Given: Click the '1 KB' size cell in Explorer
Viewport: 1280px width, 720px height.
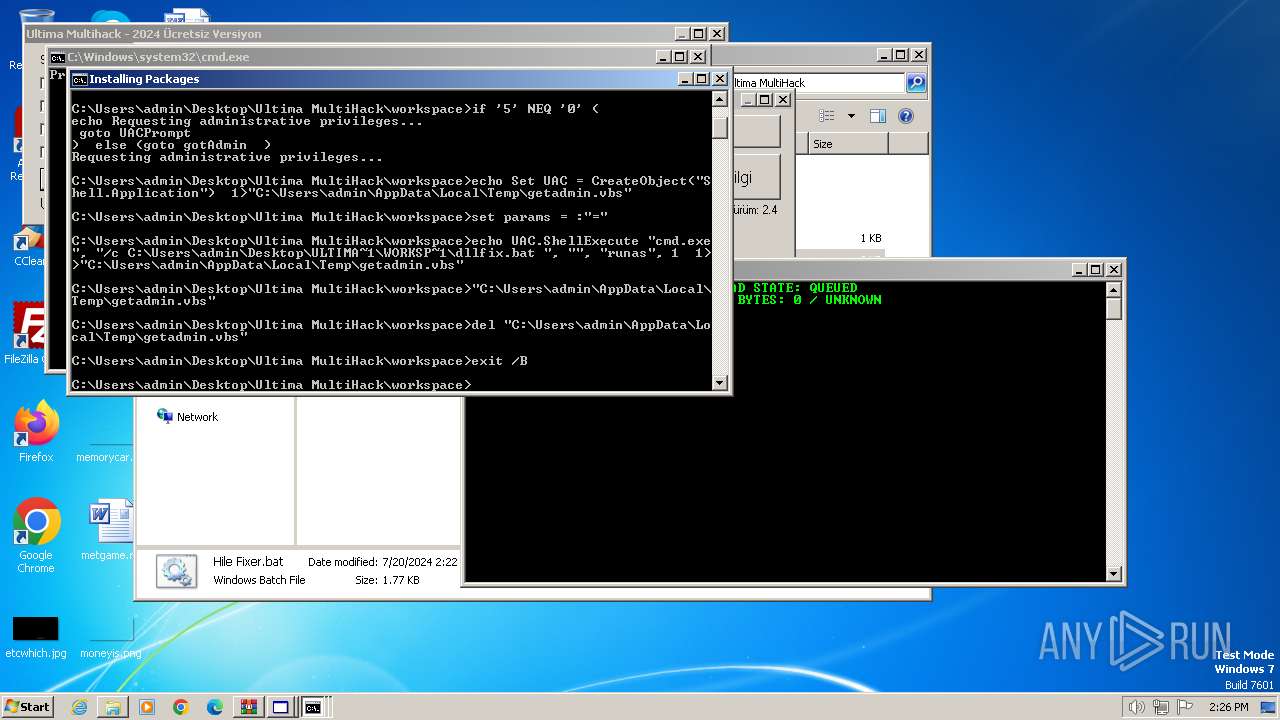Looking at the screenshot, I should pos(870,238).
